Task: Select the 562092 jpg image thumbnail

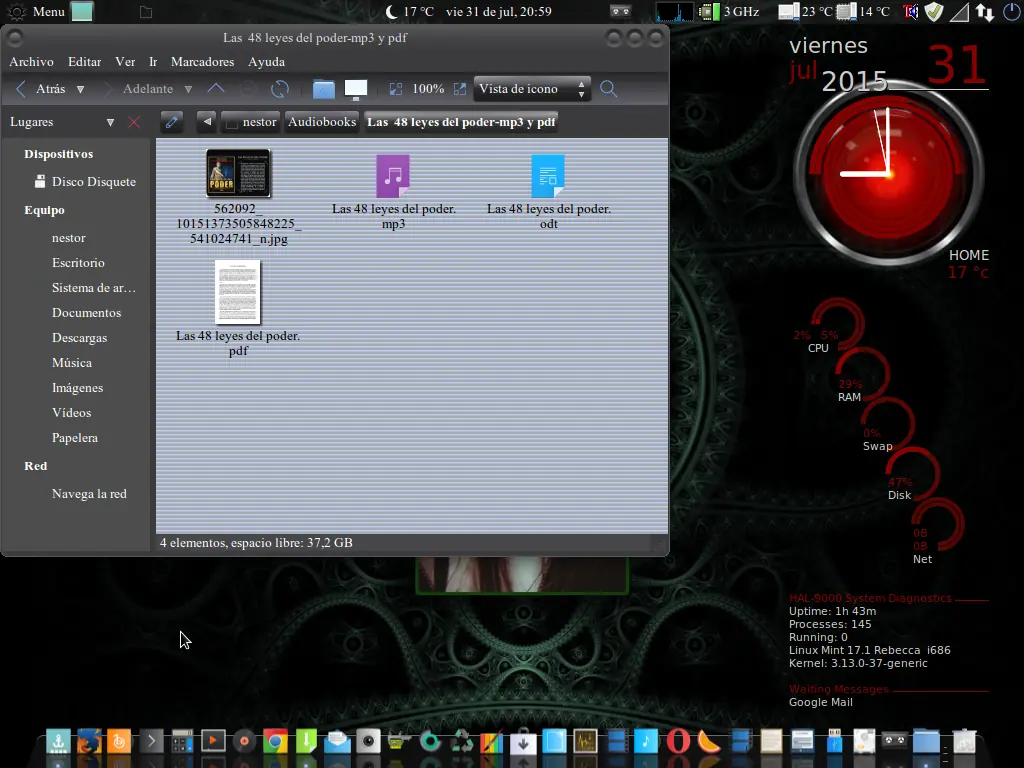Action: (x=238, y=174)
